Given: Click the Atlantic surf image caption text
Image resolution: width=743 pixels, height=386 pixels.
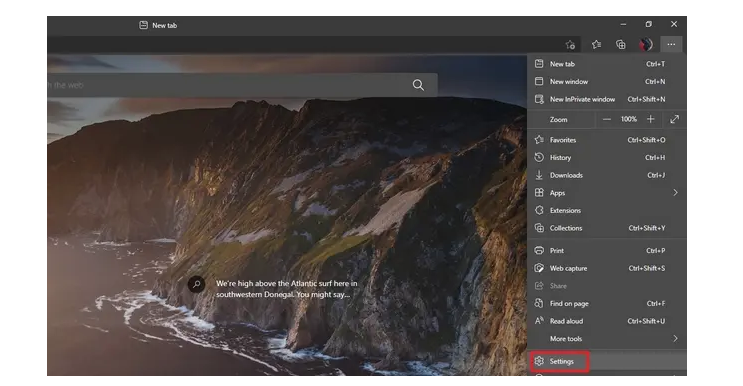Looking at the screenshot, I should pyautogui.click(x=287, y=289).
